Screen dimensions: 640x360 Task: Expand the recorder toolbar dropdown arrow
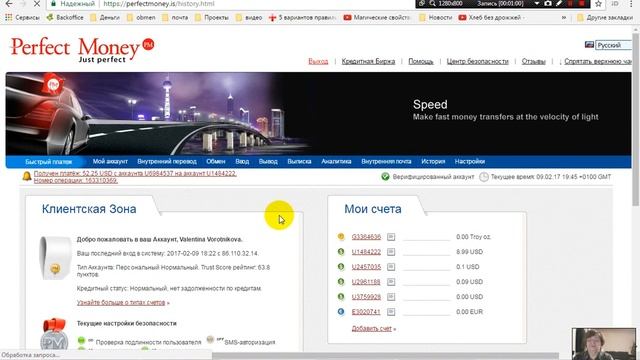[x=537, y=4]
